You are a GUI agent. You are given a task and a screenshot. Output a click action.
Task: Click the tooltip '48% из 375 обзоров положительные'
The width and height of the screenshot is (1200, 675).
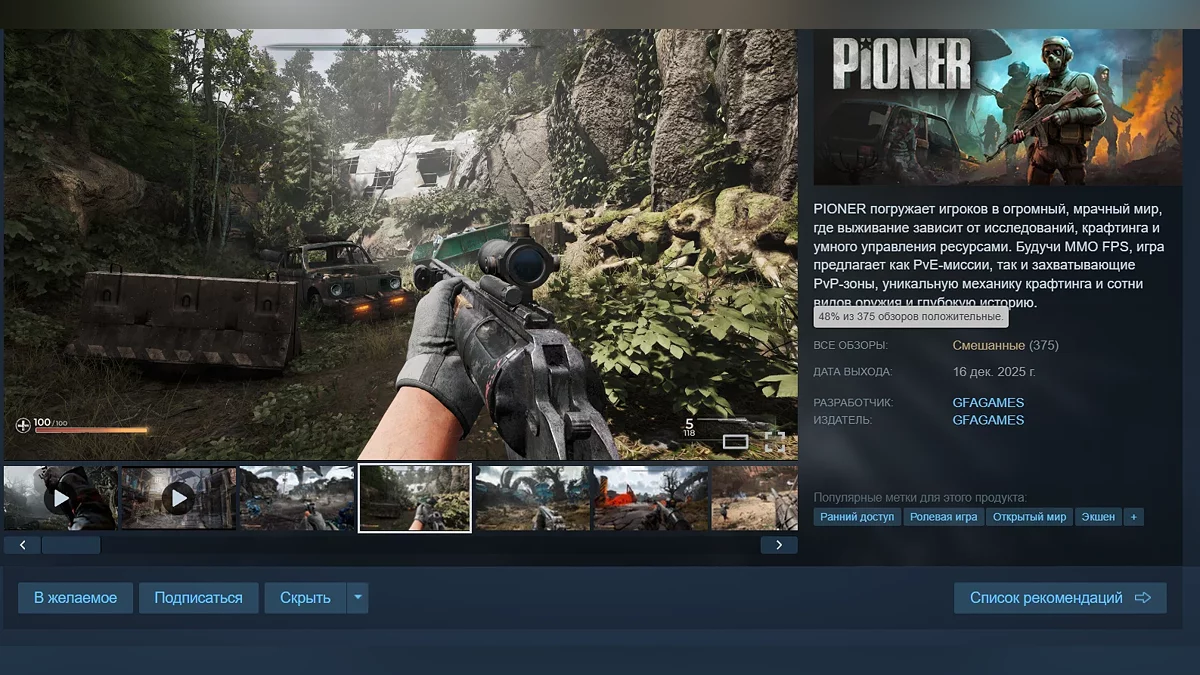(911, 317)
